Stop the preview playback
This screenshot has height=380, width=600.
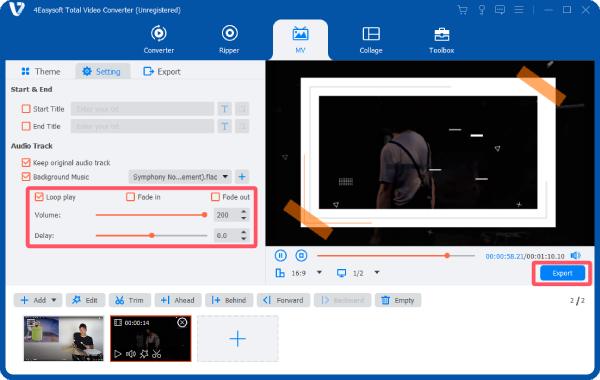pyautogui.click(x=301, y=255)
